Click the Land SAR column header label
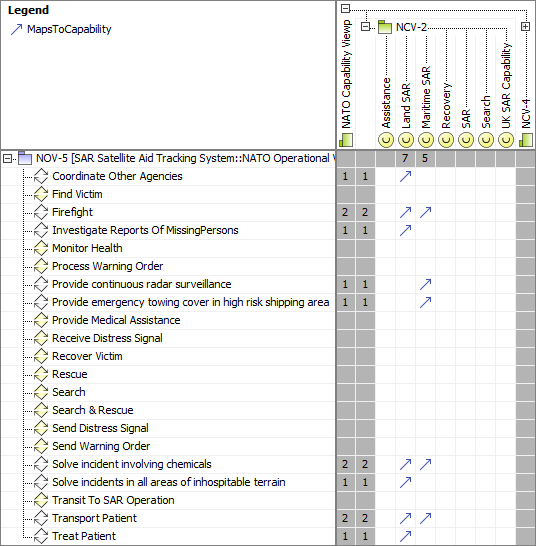This screenshot has height=546, width=536. click(x=406, y=106)
